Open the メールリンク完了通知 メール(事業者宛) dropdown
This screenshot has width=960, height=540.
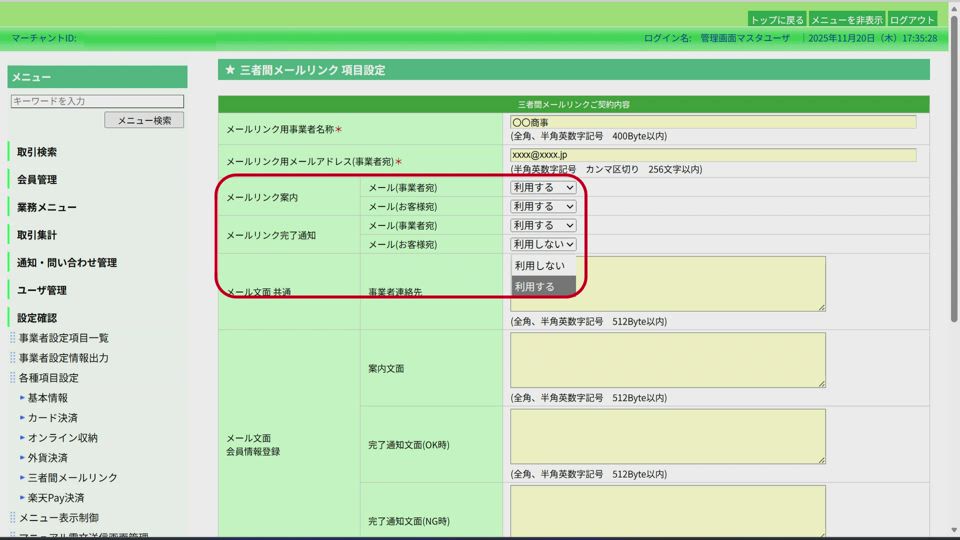(543, 225)
